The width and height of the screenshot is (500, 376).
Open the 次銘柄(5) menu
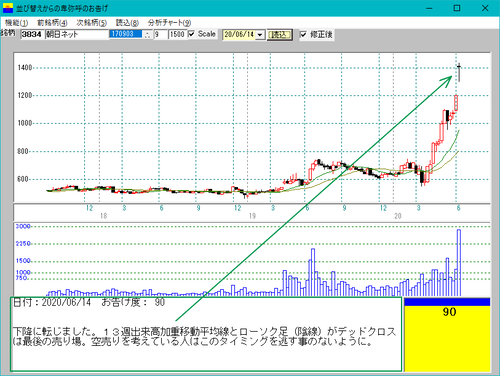91,23
